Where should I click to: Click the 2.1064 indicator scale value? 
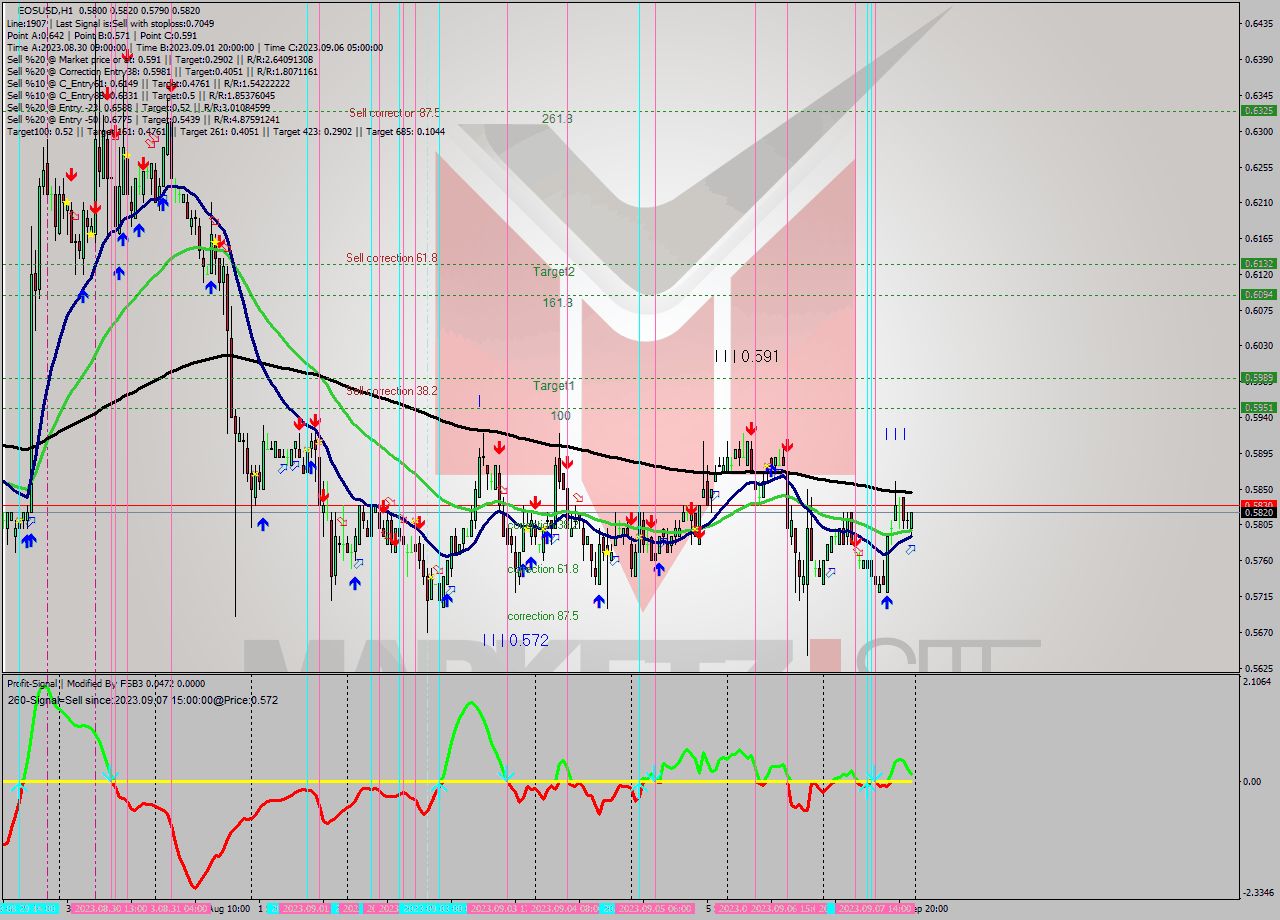(x=1258, y=681)
